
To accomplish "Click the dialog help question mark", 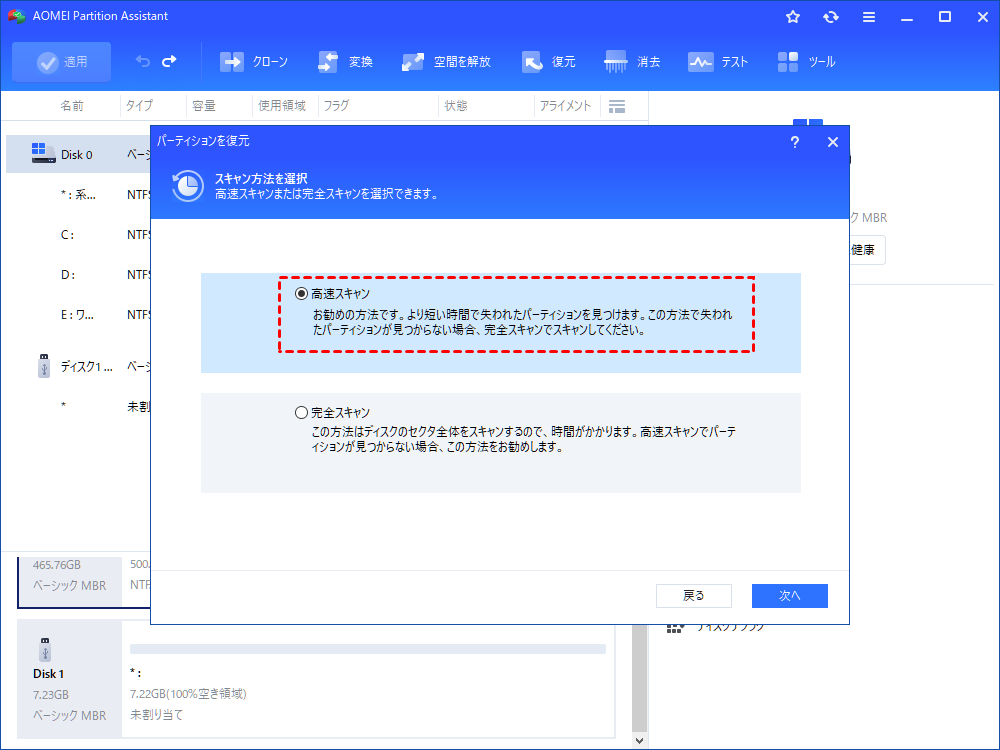I will click(795, 142).
